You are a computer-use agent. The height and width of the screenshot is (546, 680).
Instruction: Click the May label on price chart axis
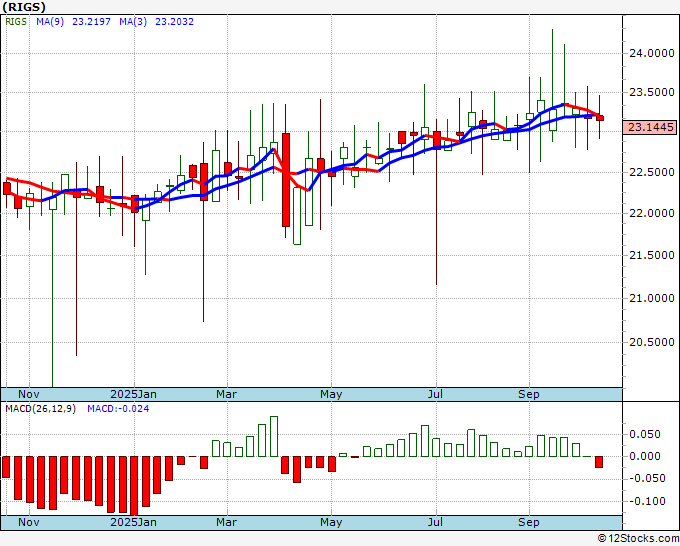[331, 394]
